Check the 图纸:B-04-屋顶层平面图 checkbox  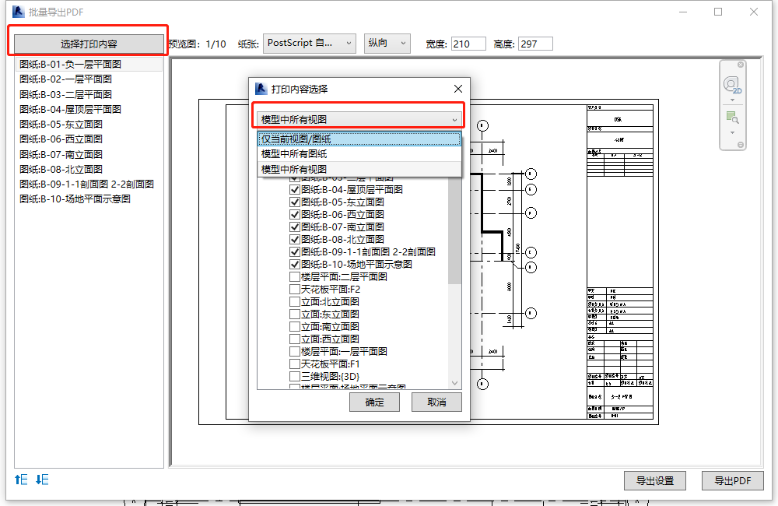295,189
